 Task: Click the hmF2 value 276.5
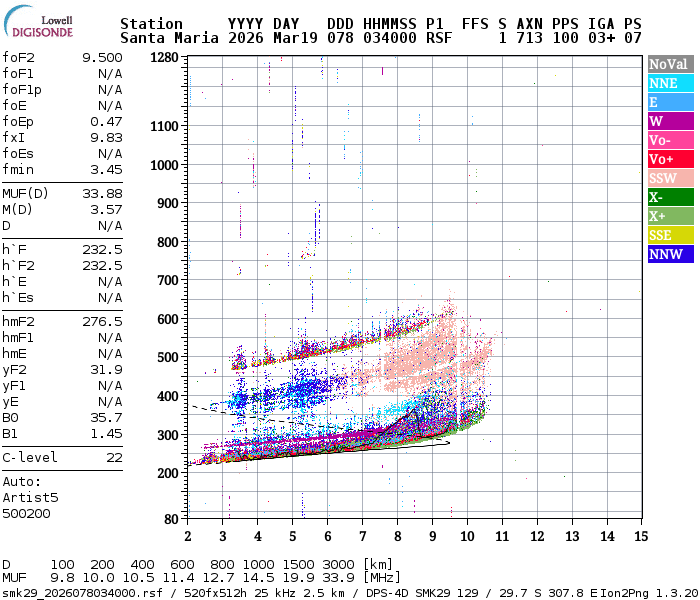pyautogui.click(x=102, y=322)
